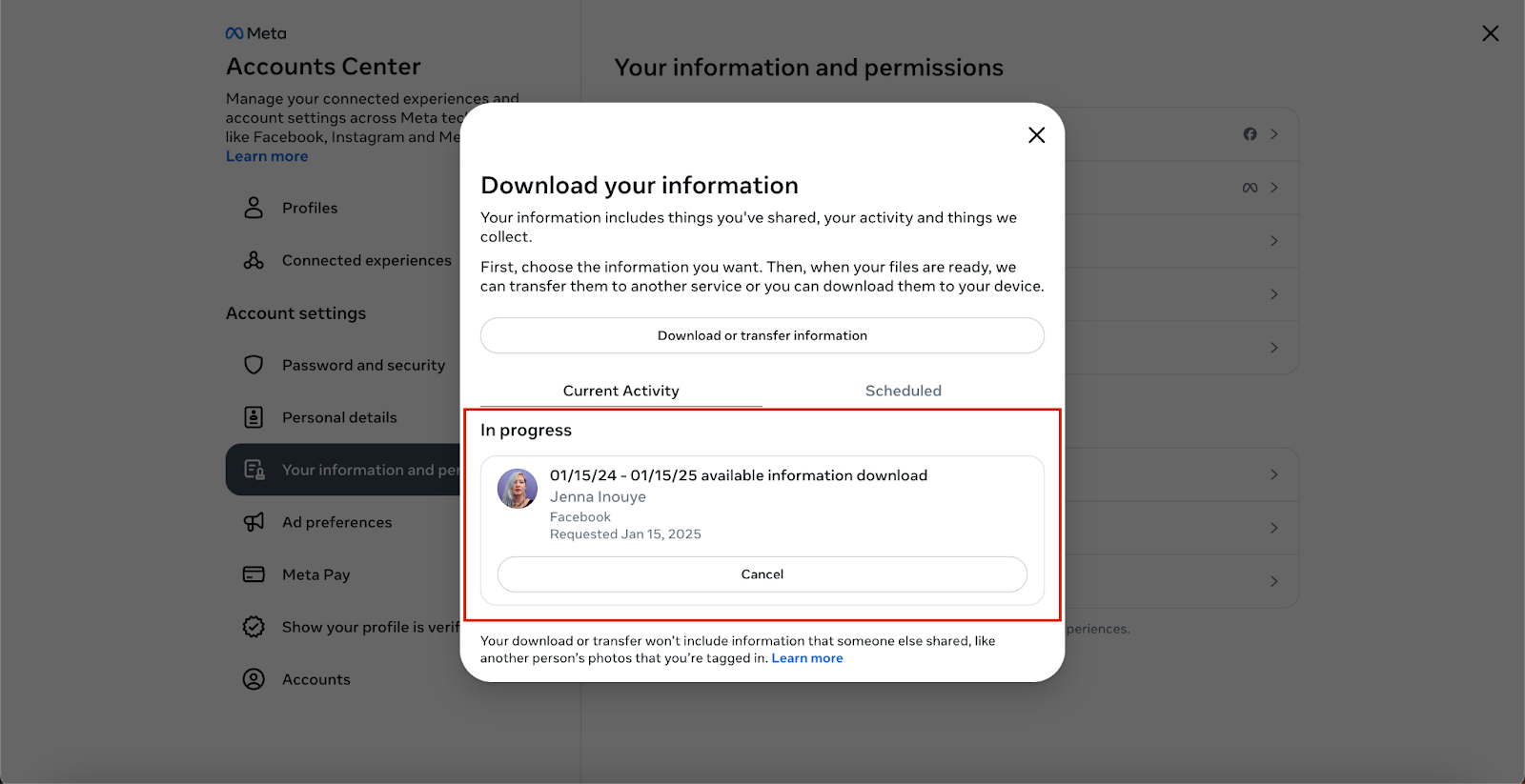This screenshot has height=784, width=1525.
Task: Click Learn more link under Accounts Center
Action: (267, 156)
